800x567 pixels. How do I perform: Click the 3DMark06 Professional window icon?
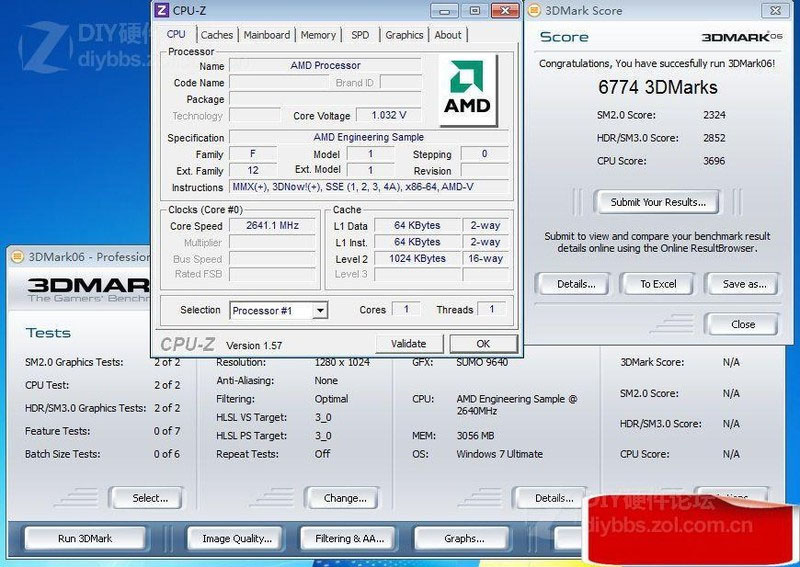17,256
